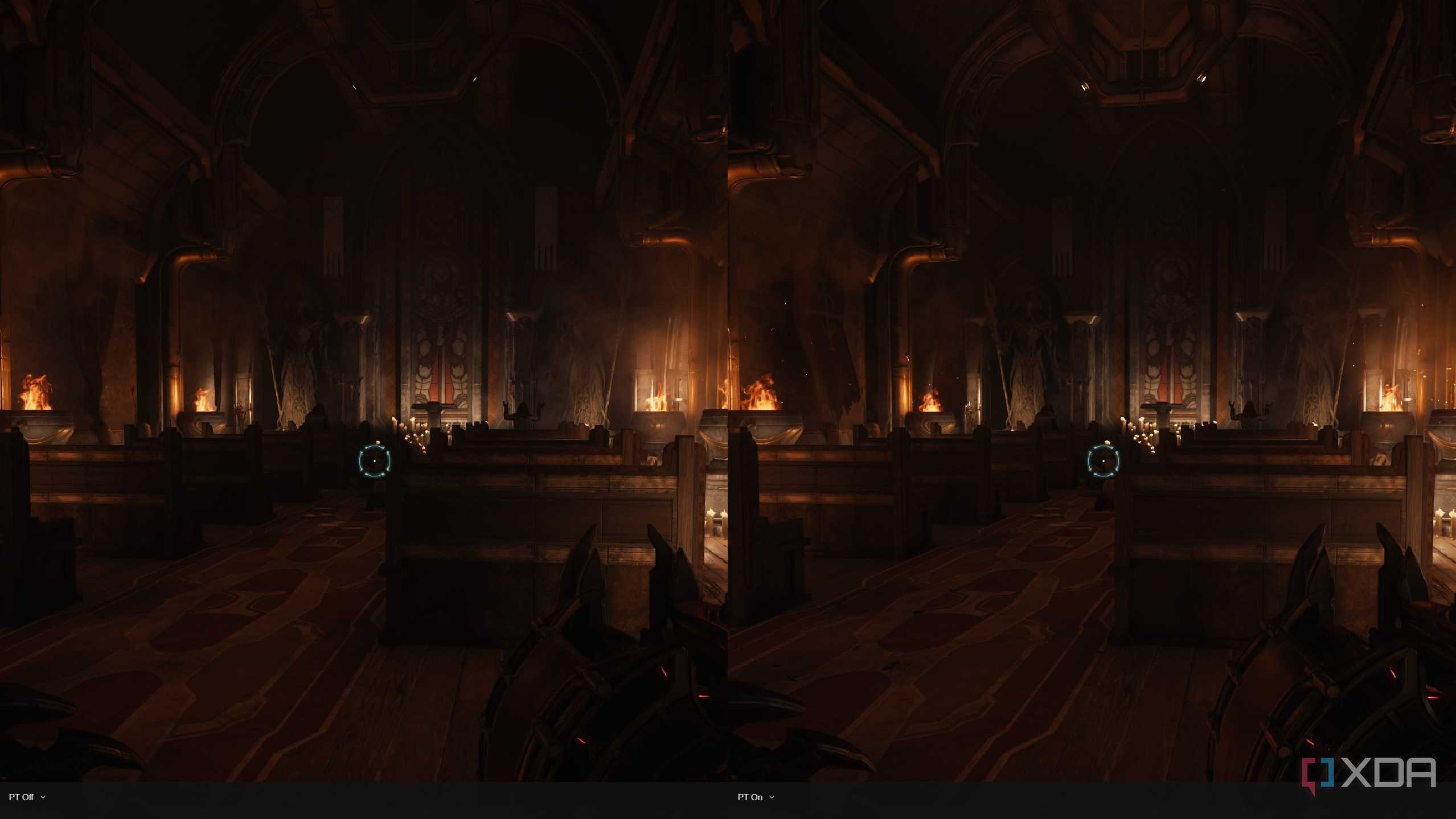The width and height of the screenshot is (1456, 819).
Task: Open the PT On image selector dropdown
Action: (756, 797)
